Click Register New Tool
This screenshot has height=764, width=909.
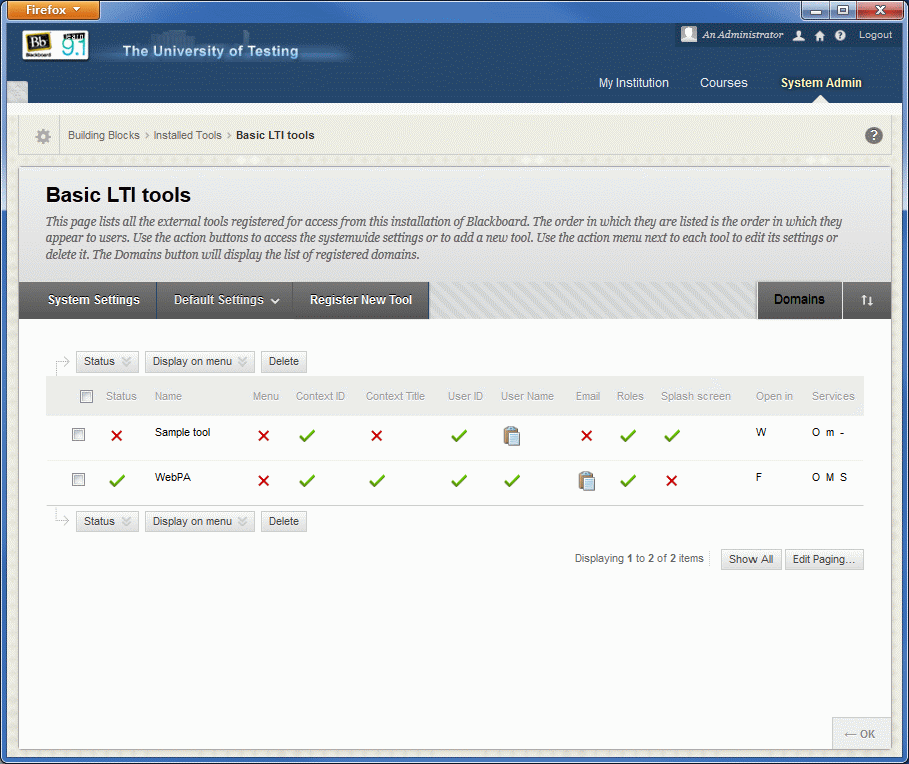[359, 300]
